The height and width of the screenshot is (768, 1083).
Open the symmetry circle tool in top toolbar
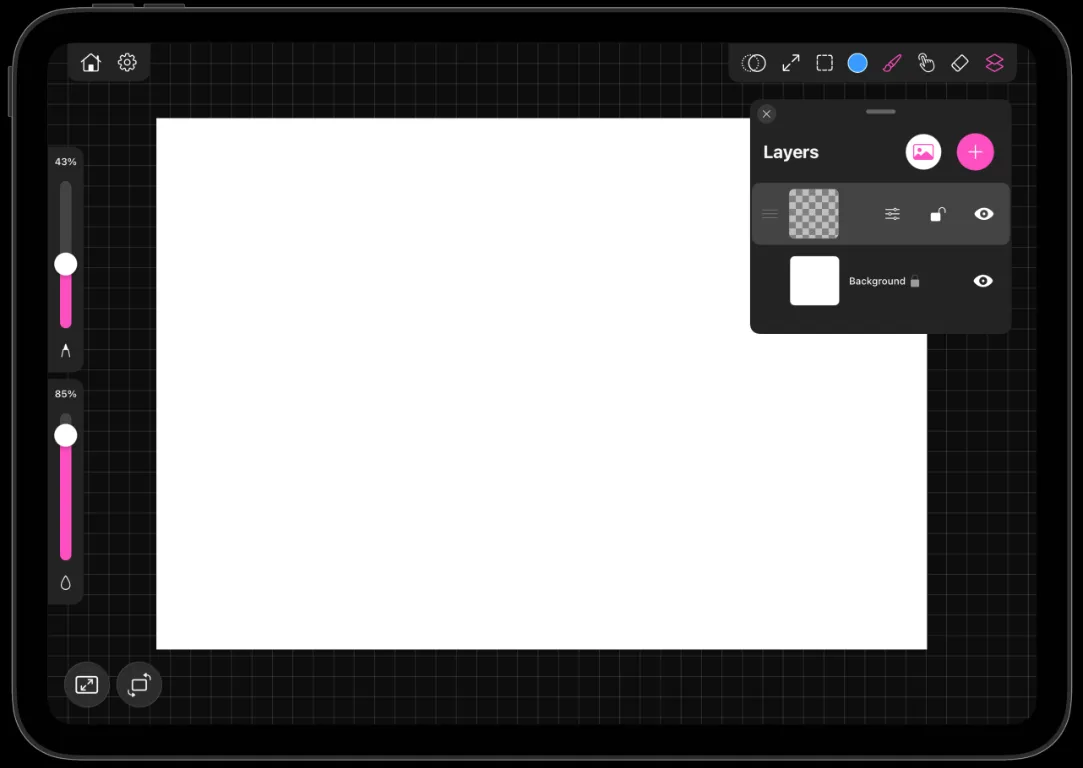pyautogui.click(x=754, y=64)
